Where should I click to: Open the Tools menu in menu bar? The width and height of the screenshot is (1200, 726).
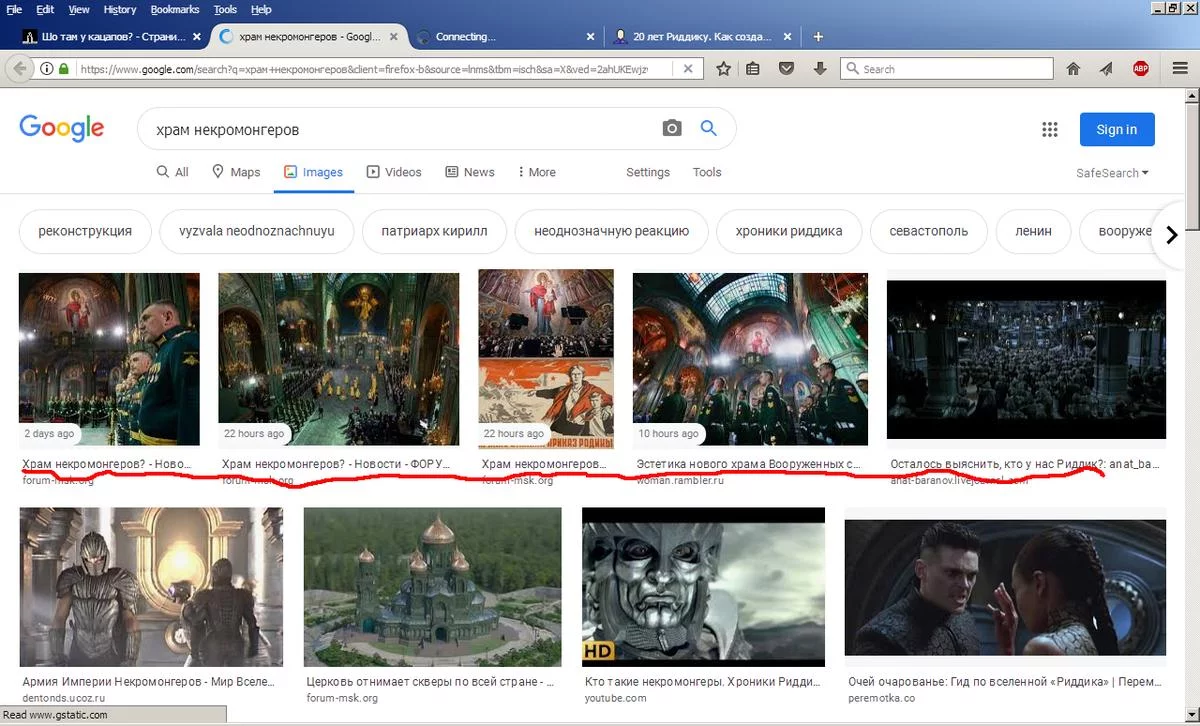click(225, 9)
